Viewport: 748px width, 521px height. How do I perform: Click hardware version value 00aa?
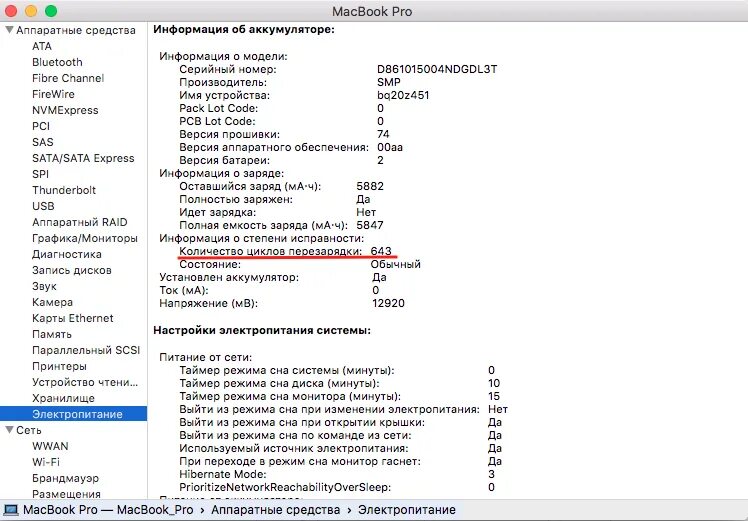390,147
